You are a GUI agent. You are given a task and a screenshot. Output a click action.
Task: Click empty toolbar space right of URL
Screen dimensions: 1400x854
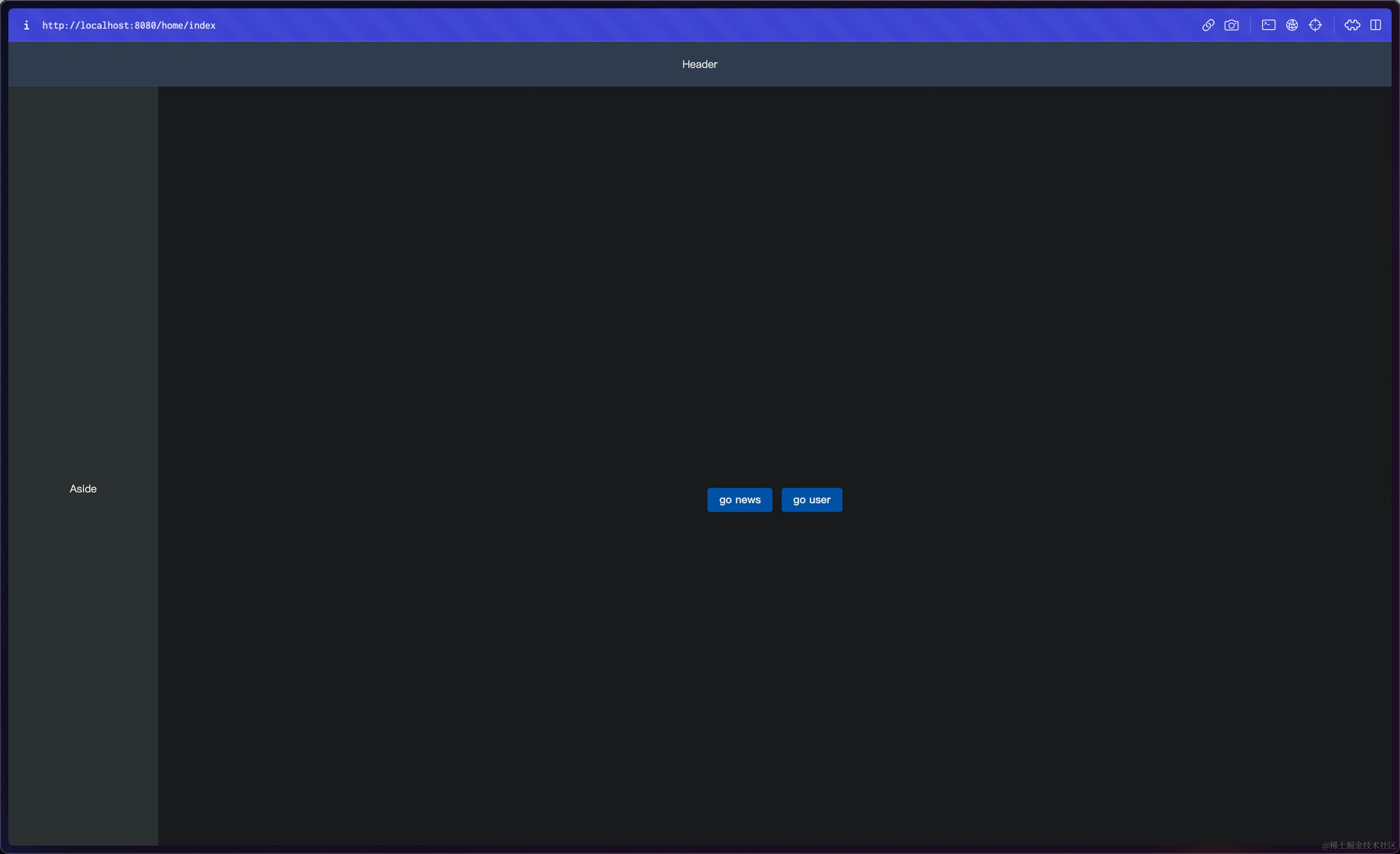coord(682,25)
